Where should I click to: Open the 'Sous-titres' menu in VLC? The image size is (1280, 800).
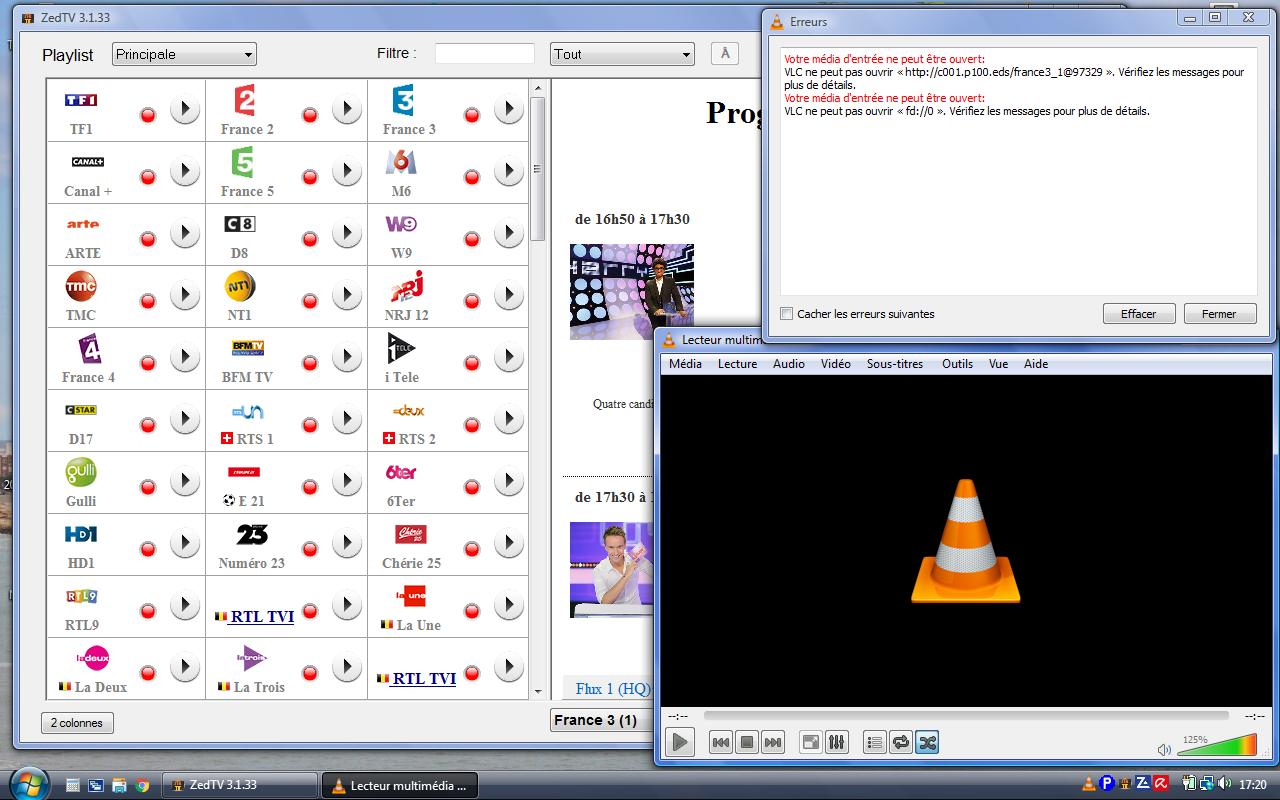pos(894,364)
